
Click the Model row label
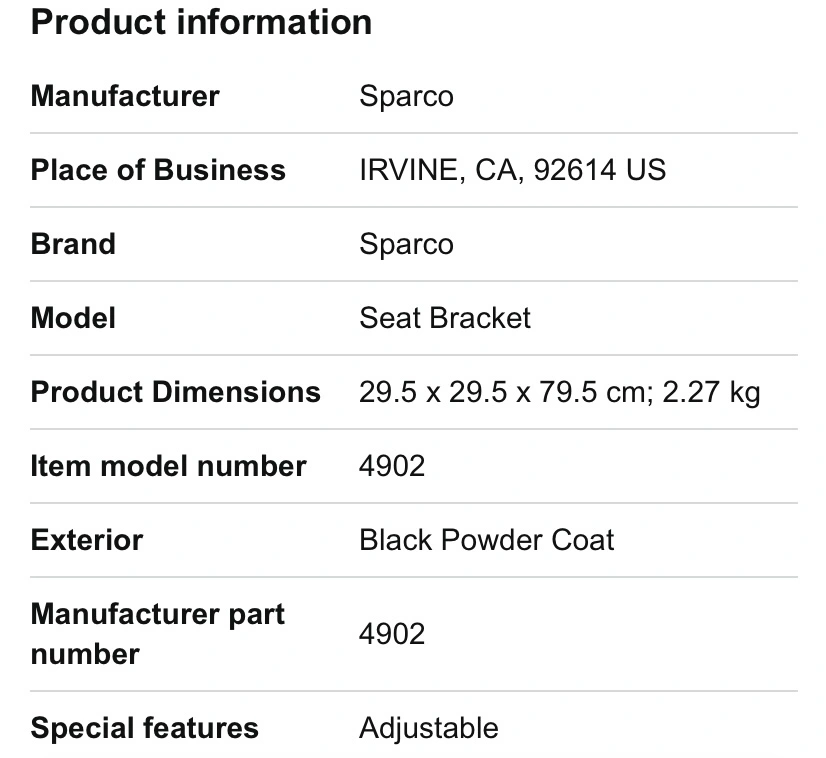73,318
